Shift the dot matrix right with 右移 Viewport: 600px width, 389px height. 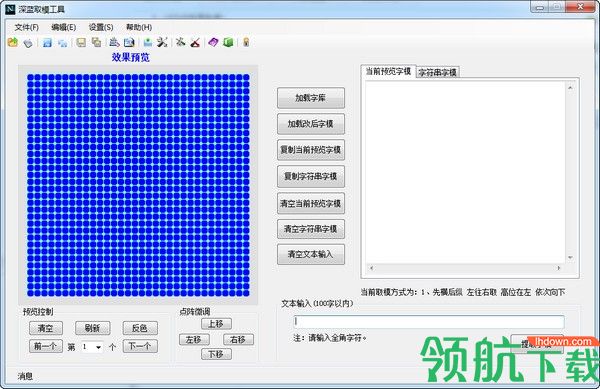(238, 339)
